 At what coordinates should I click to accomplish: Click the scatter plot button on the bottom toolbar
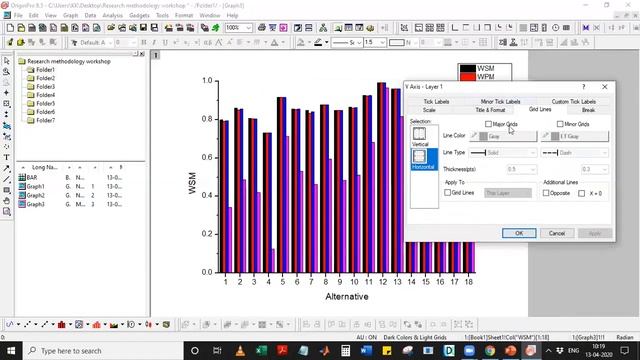27,324
